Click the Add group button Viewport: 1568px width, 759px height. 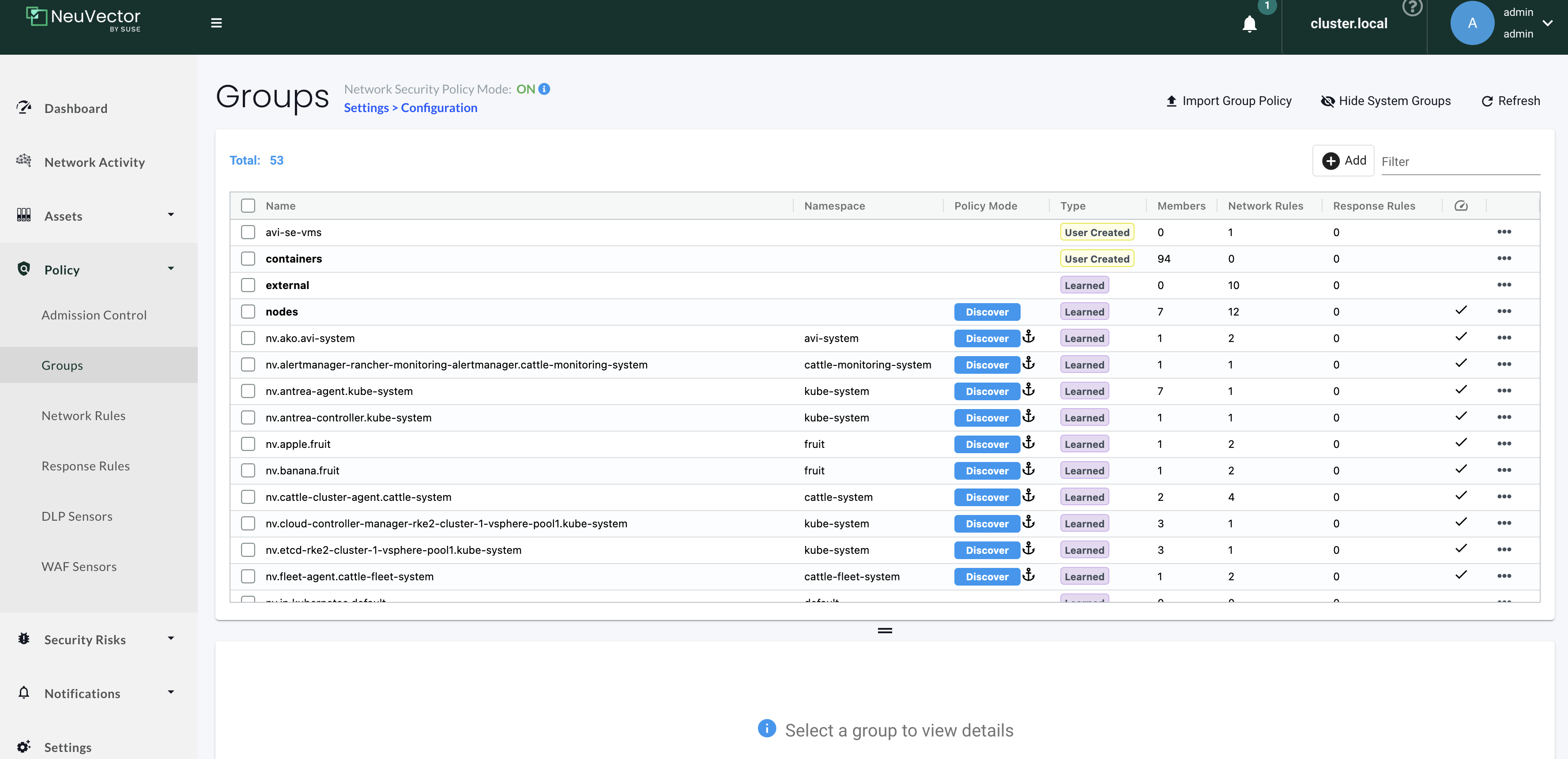(1343, 161)
